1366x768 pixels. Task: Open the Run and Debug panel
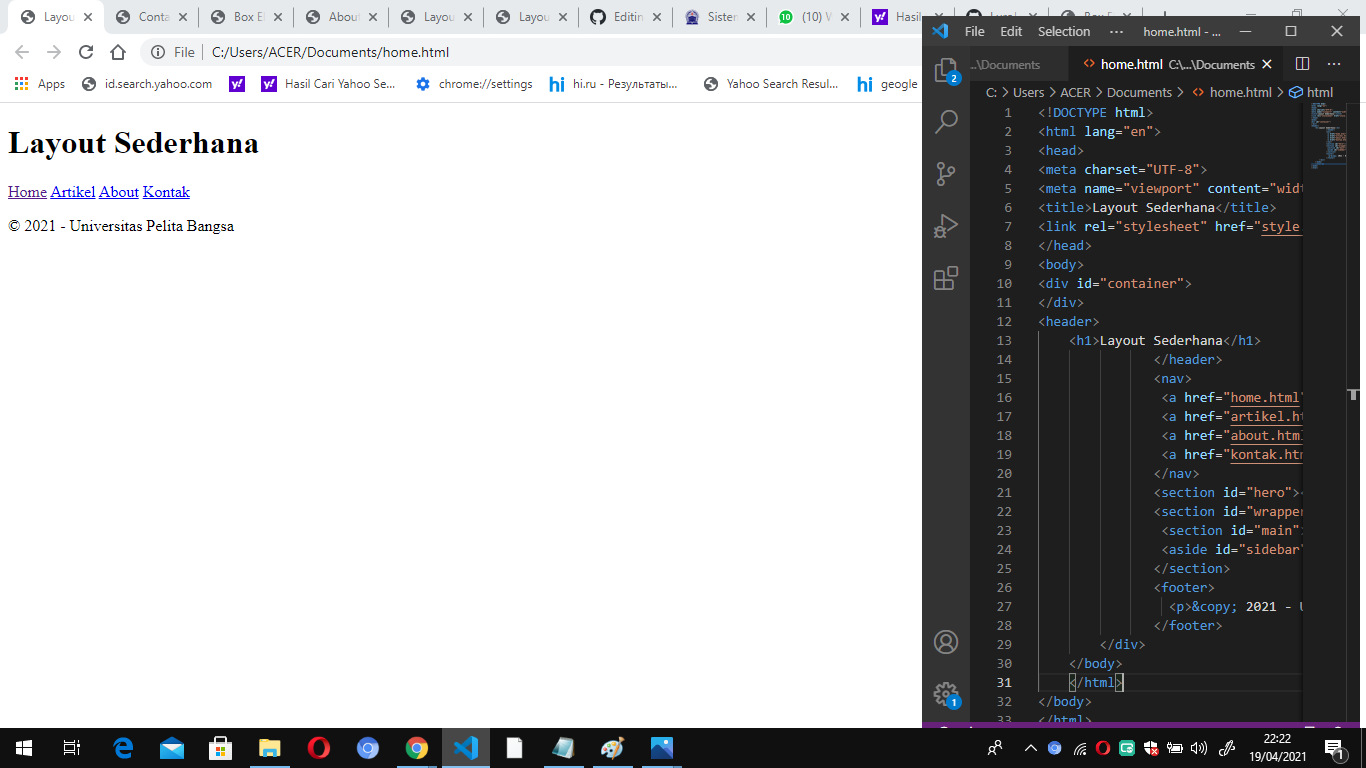click(x=946, y=226)
